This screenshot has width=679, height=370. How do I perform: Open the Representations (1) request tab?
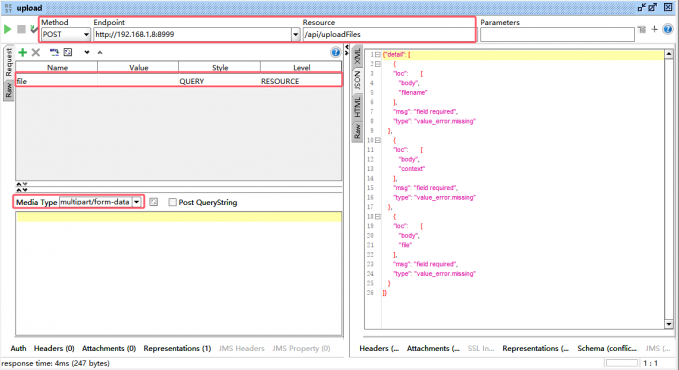177,348
